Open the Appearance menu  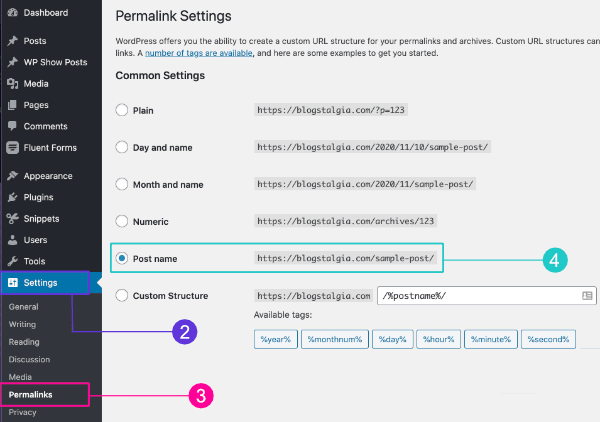click(x=48, y=176)
